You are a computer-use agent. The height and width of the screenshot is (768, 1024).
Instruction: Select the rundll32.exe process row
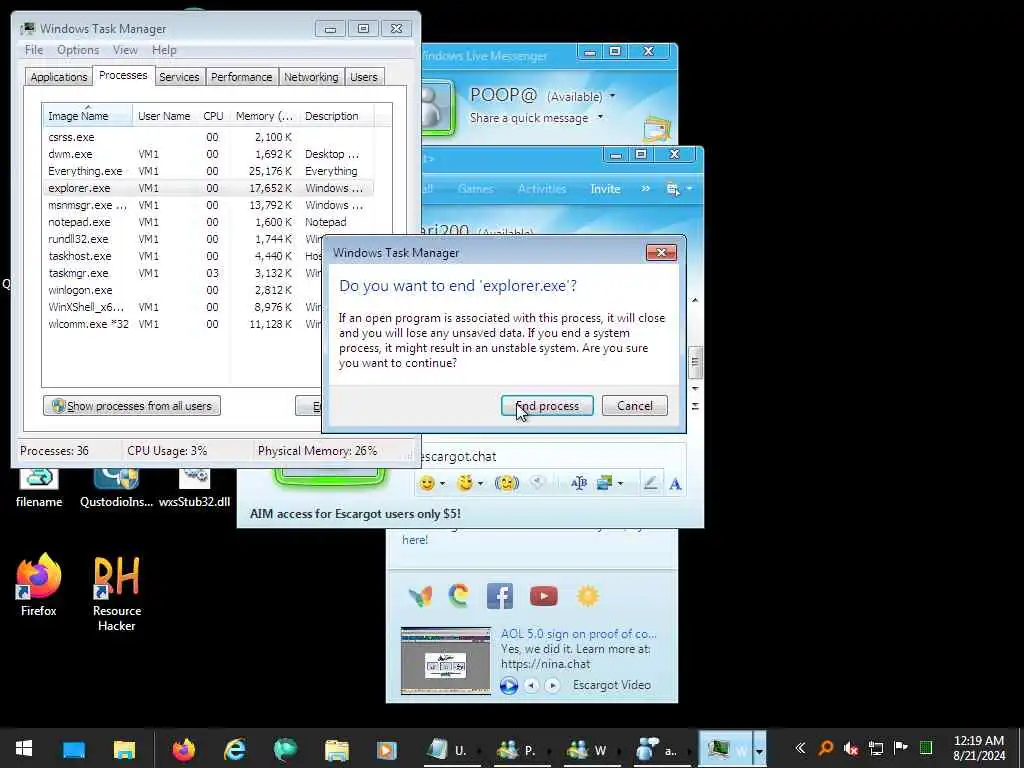182,239
